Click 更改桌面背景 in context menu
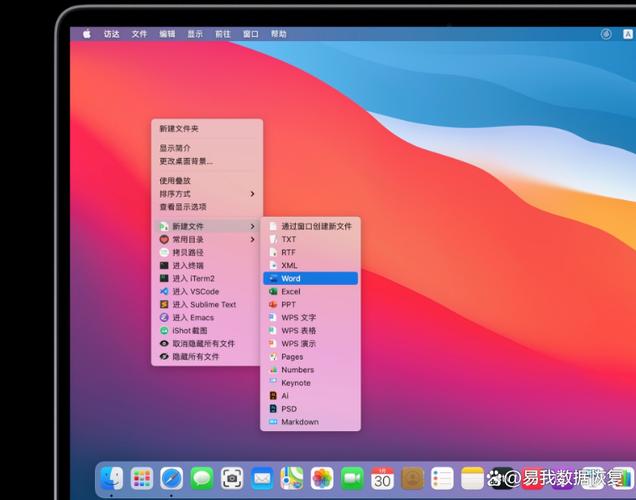 (x=186, y=161)
